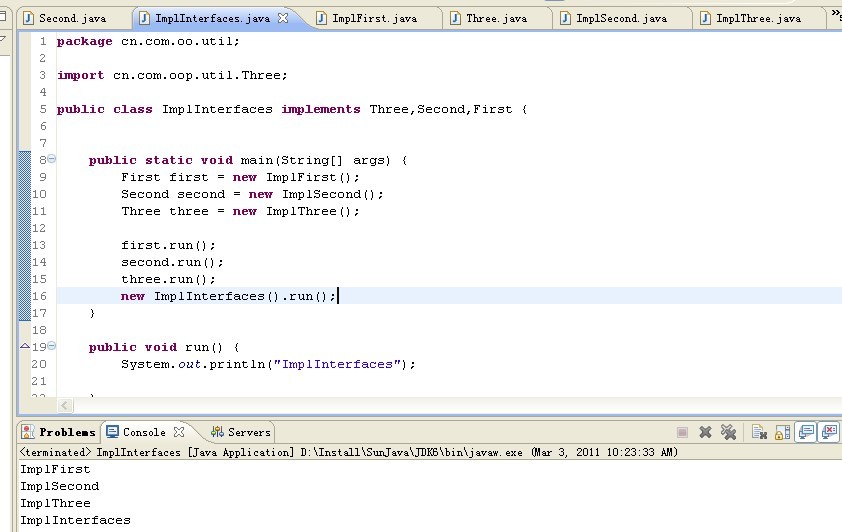Toggle show console when standard error changes
The height and width of the screenshot is (532, 842).
click(830, 432)
